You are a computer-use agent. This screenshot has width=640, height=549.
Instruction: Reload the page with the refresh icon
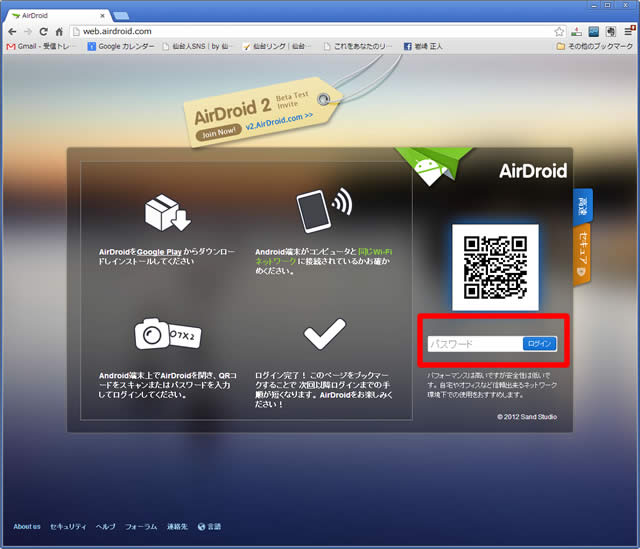(x=43, y=31)
